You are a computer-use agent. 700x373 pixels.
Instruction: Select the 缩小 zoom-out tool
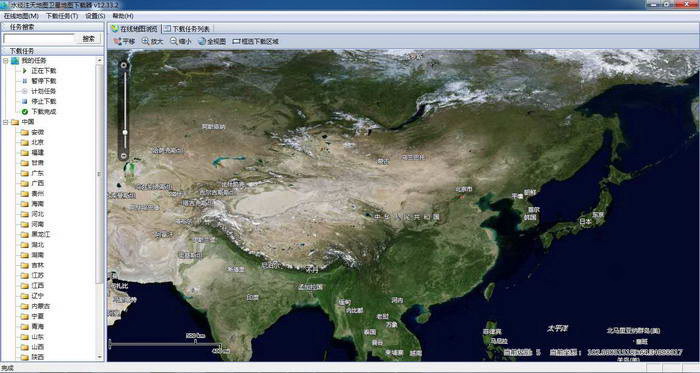click(180, 41)
